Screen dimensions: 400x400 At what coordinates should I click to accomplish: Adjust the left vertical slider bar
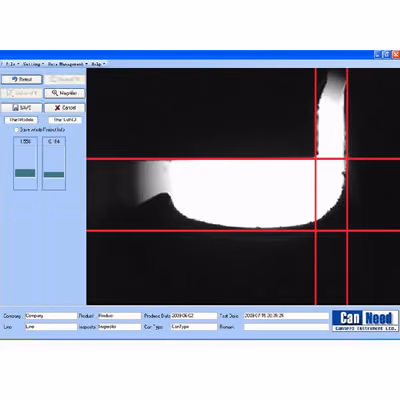pos(25,173)
